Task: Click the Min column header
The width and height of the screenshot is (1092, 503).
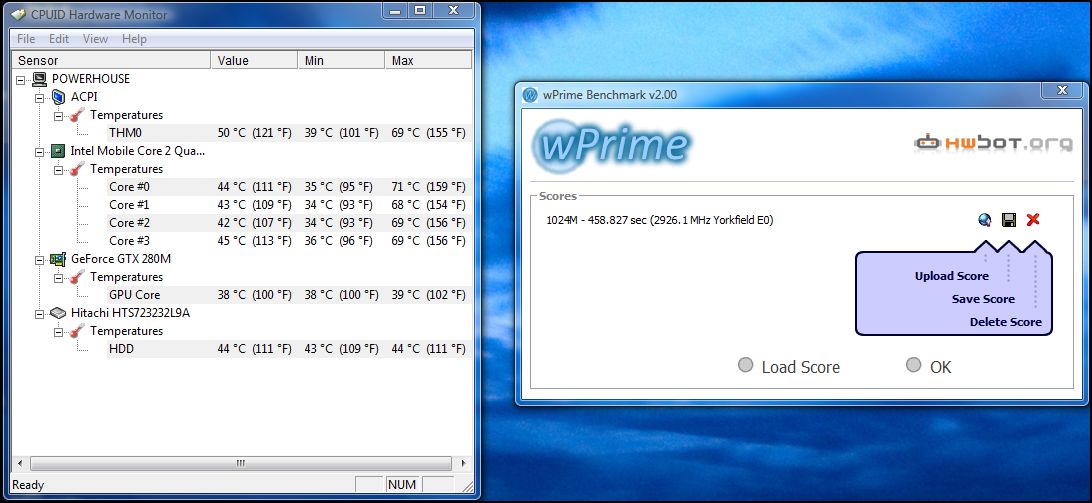Action: pyautogui.click(x=341, y=61)
